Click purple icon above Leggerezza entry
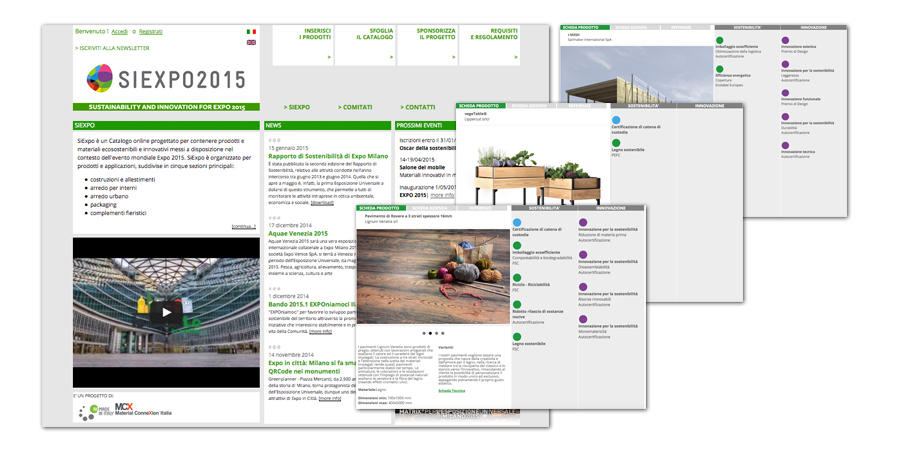 coord(785,64)
